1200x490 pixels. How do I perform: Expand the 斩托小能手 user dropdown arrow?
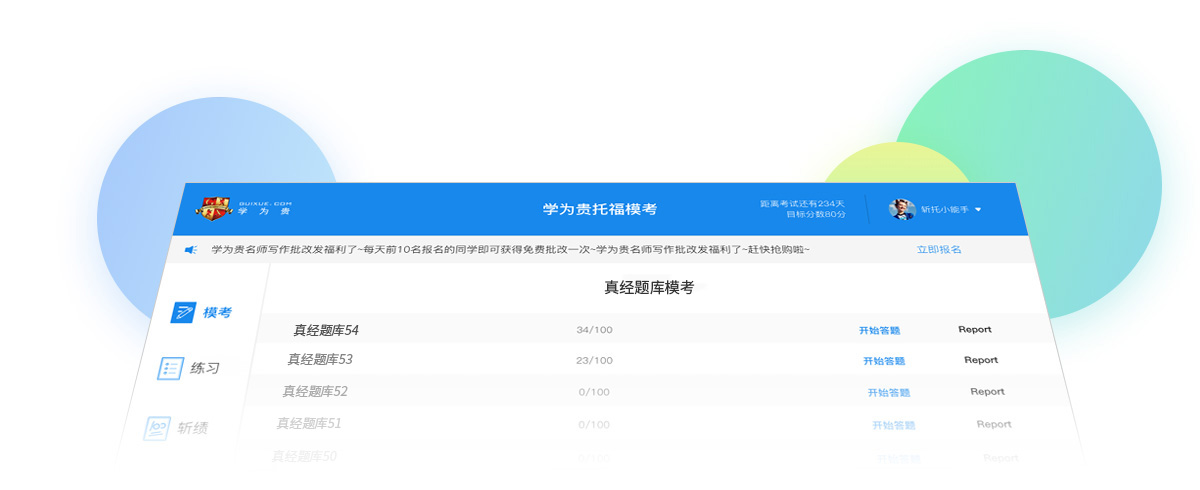coord(978,210)
